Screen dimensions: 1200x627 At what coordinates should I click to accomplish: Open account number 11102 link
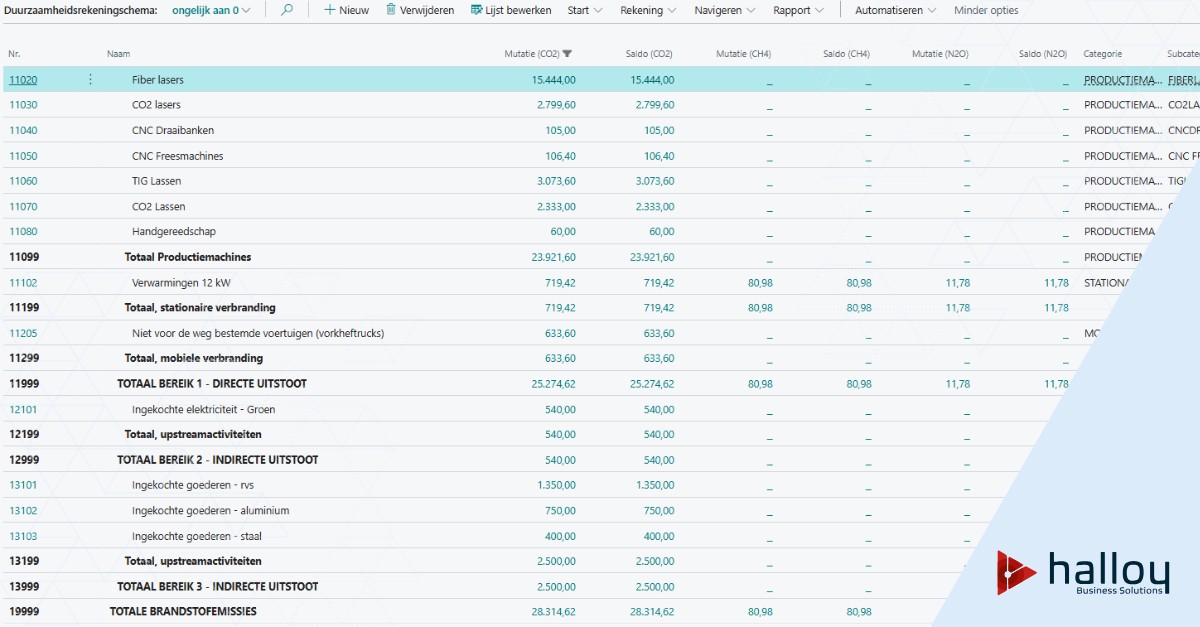[x=23, y=283]
